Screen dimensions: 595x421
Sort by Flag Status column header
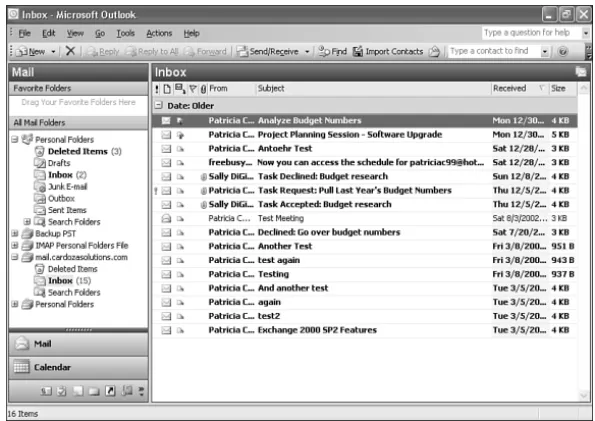pyautogui.click(x=193, y=89)
